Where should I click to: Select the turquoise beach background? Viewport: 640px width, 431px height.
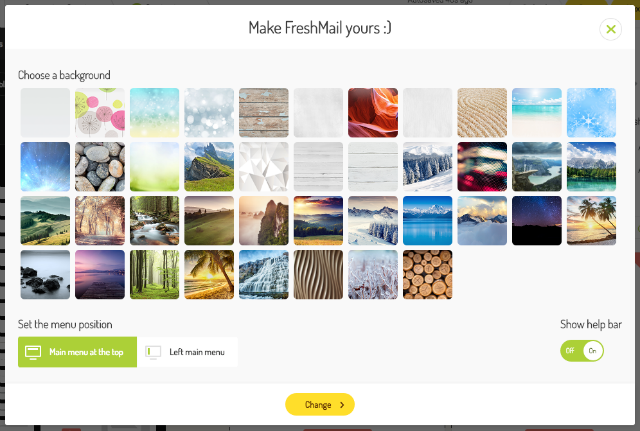[537, 113]
